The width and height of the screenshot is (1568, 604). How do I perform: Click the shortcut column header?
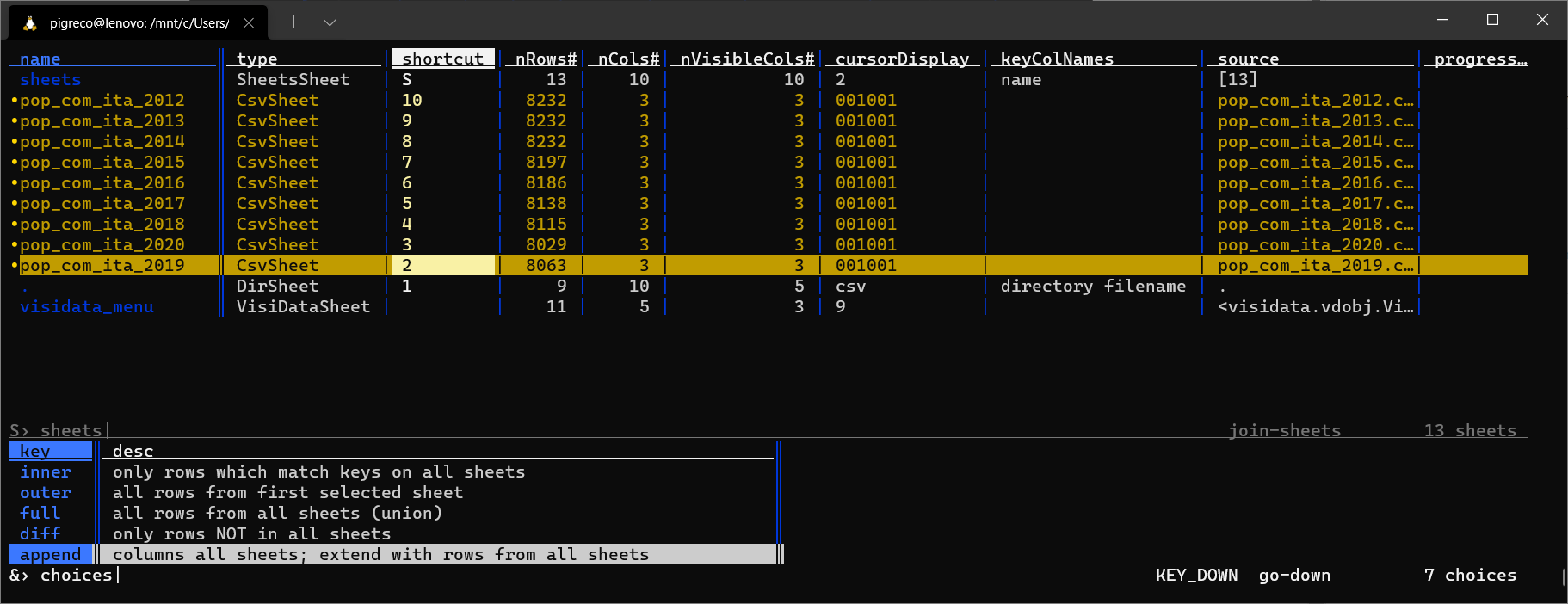point(442,59)
